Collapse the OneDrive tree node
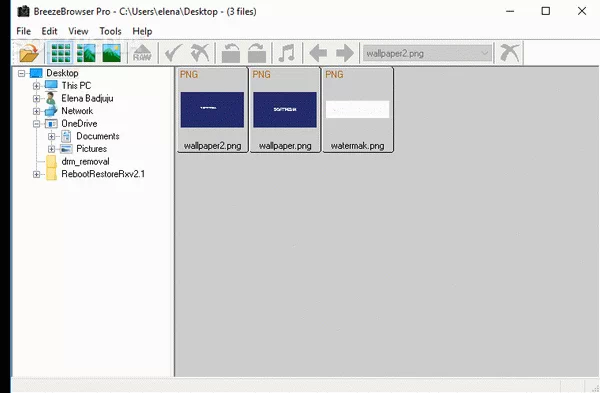The image size is (600, 393). click(36, 124)
